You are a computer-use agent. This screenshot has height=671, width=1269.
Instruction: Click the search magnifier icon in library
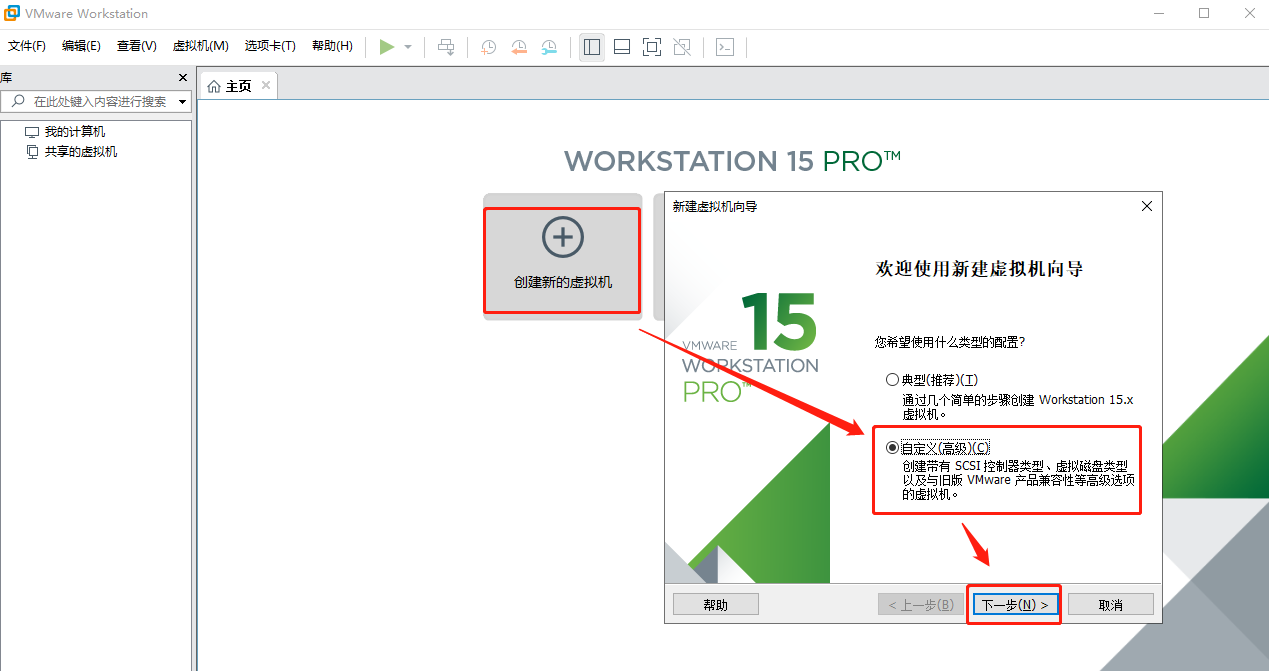point(20,102)
